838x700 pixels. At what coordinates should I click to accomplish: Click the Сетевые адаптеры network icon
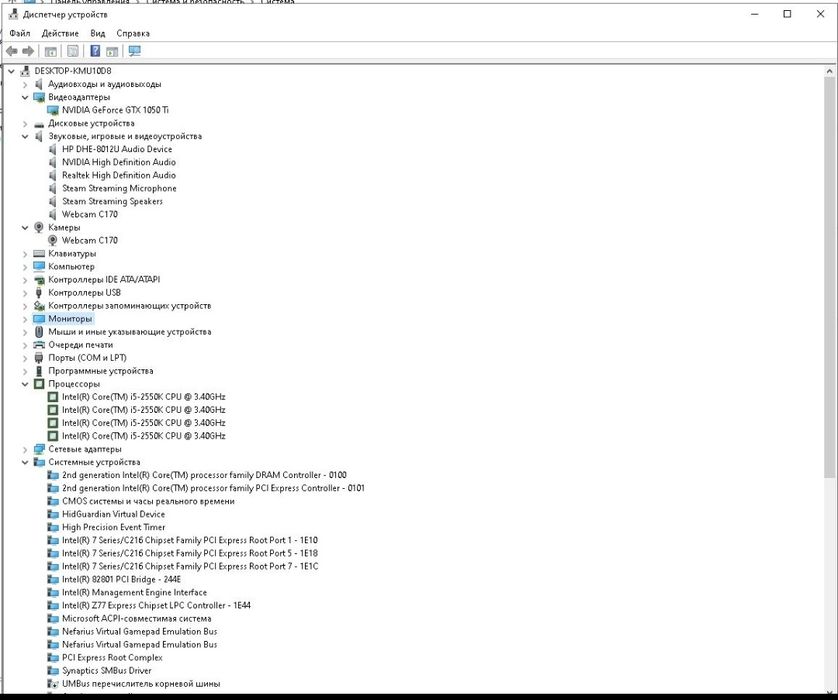point(38,449)
